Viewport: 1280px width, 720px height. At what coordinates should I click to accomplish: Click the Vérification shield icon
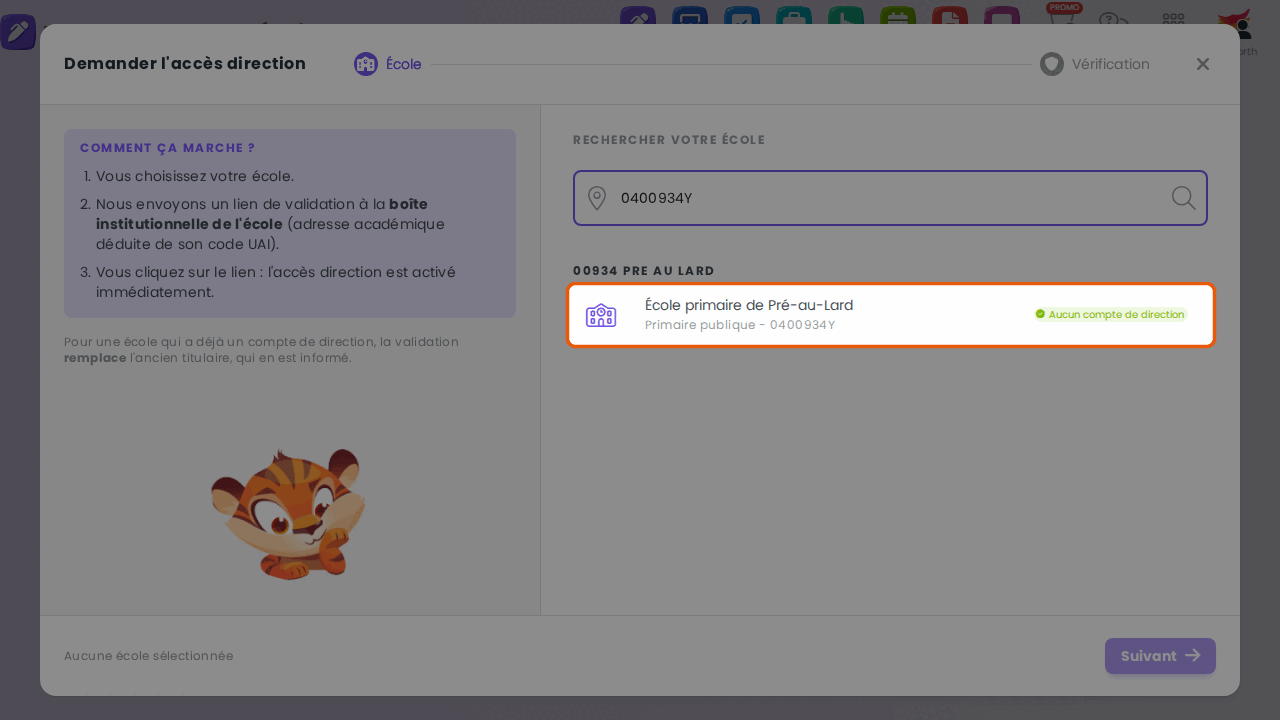click(1052, 64)
